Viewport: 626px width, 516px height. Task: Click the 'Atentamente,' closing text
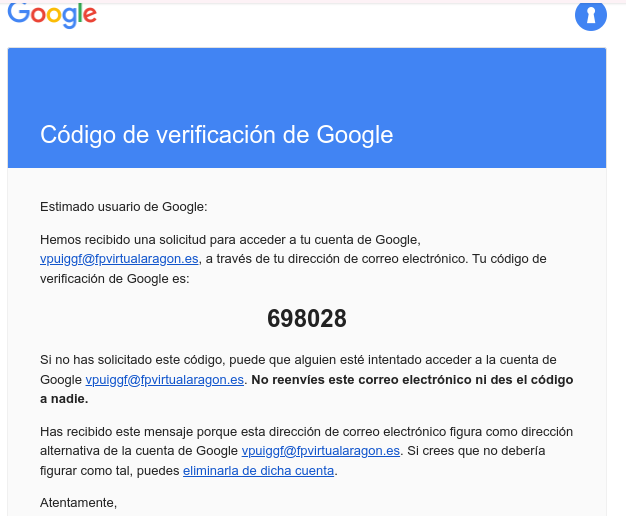[x=78, y=502]
